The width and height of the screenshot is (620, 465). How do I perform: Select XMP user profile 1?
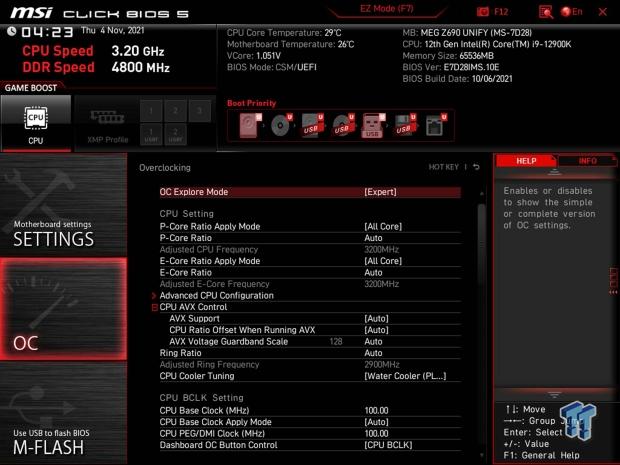[151, 134]
